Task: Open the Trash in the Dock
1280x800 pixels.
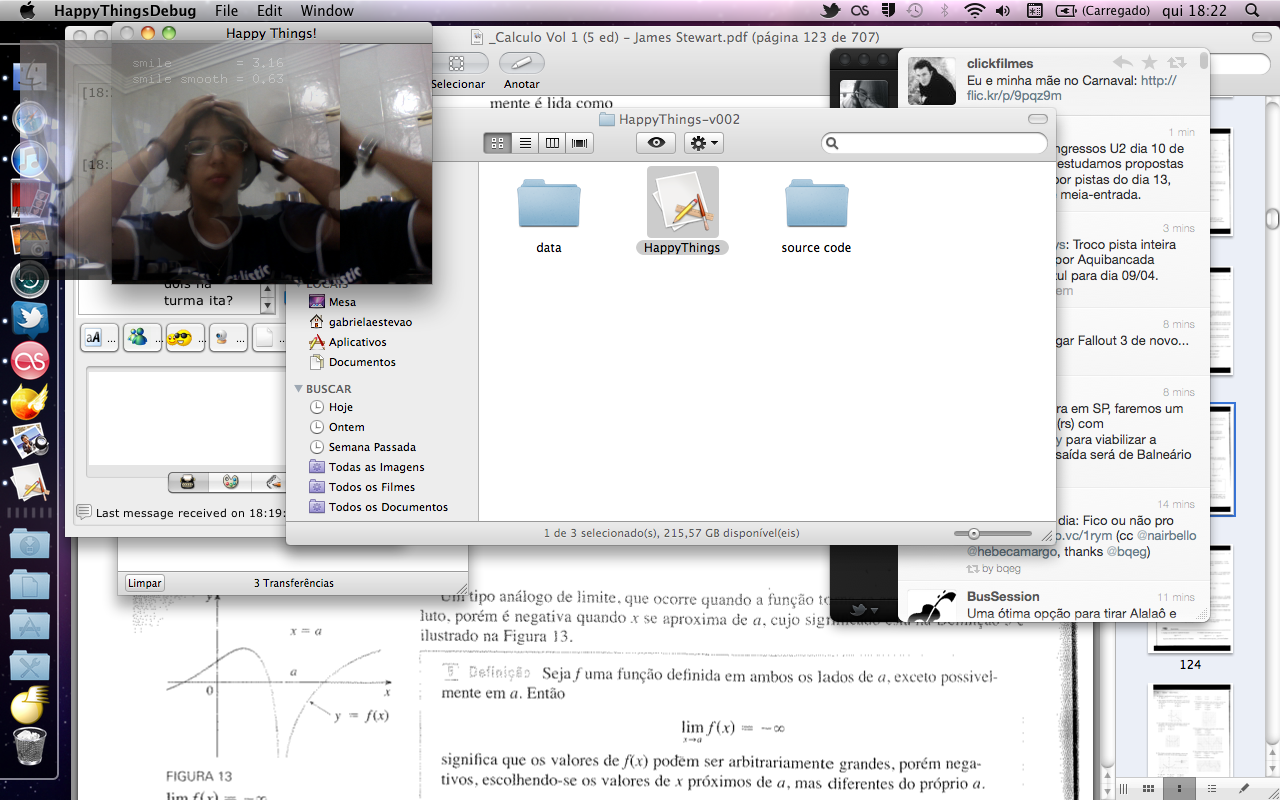Action: [x=30, y=747]
